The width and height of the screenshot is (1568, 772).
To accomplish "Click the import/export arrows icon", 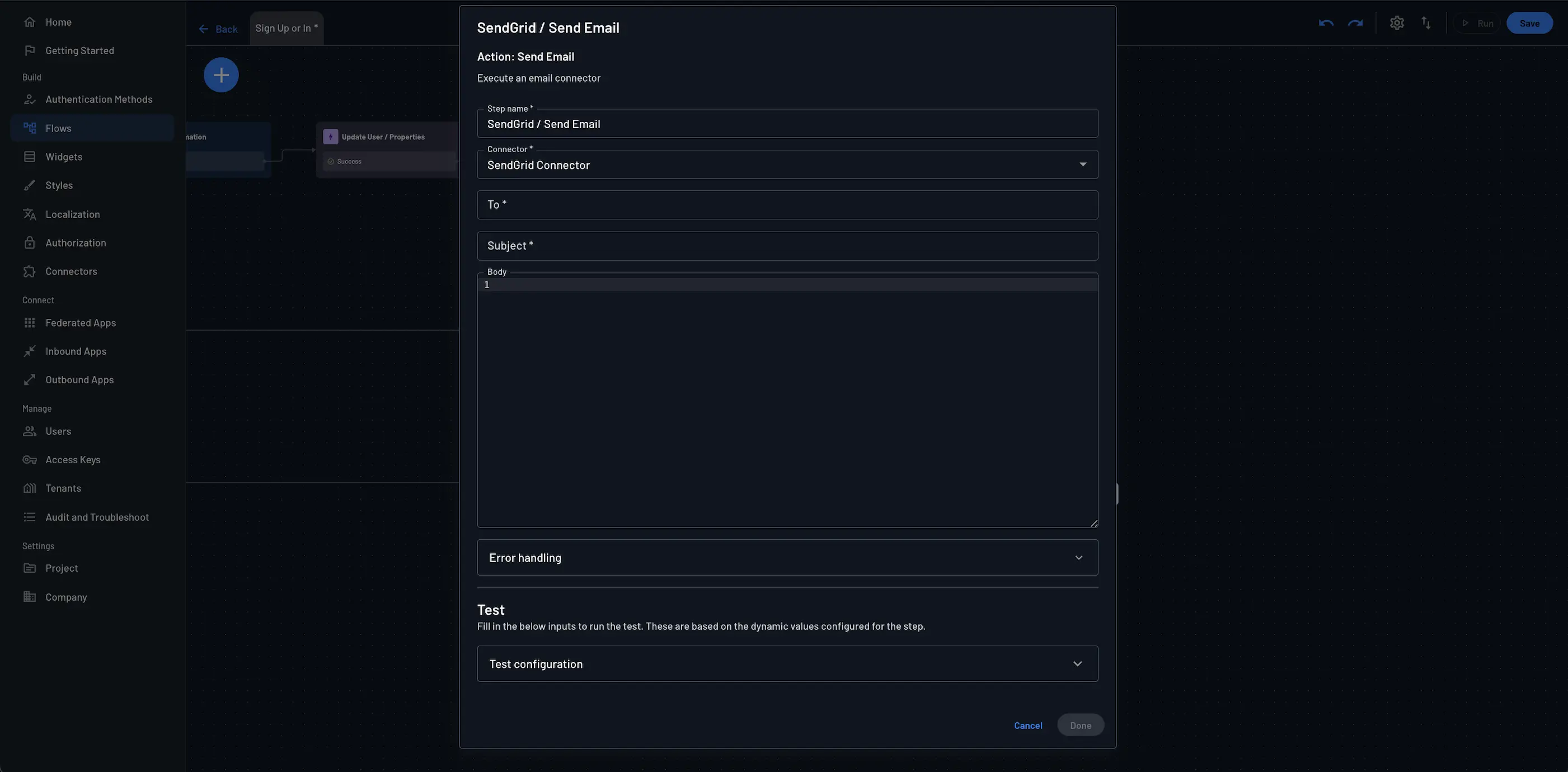I will click(x=1428, y=22).
